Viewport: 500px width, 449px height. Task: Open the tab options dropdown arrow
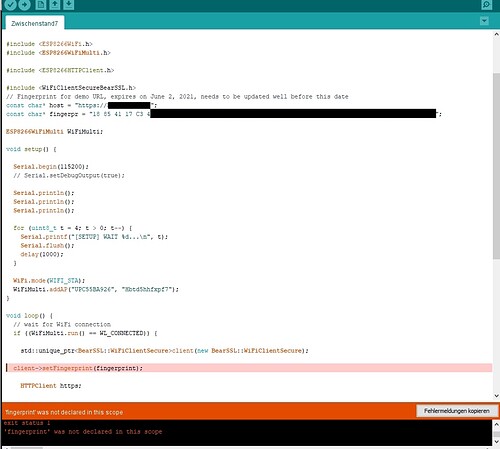(x=484, y=21)
